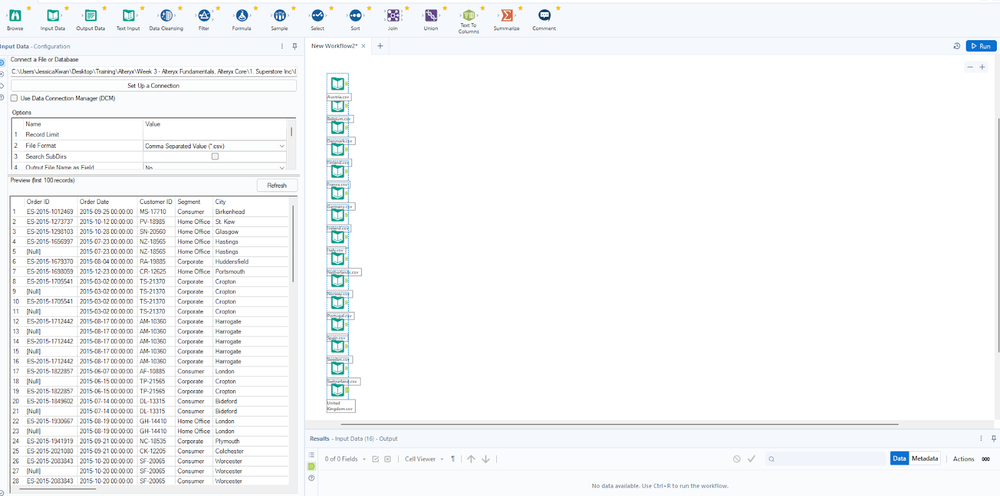Zoom out canvas with minus button
Viewport: 1000px width, 496px height.
970,67
